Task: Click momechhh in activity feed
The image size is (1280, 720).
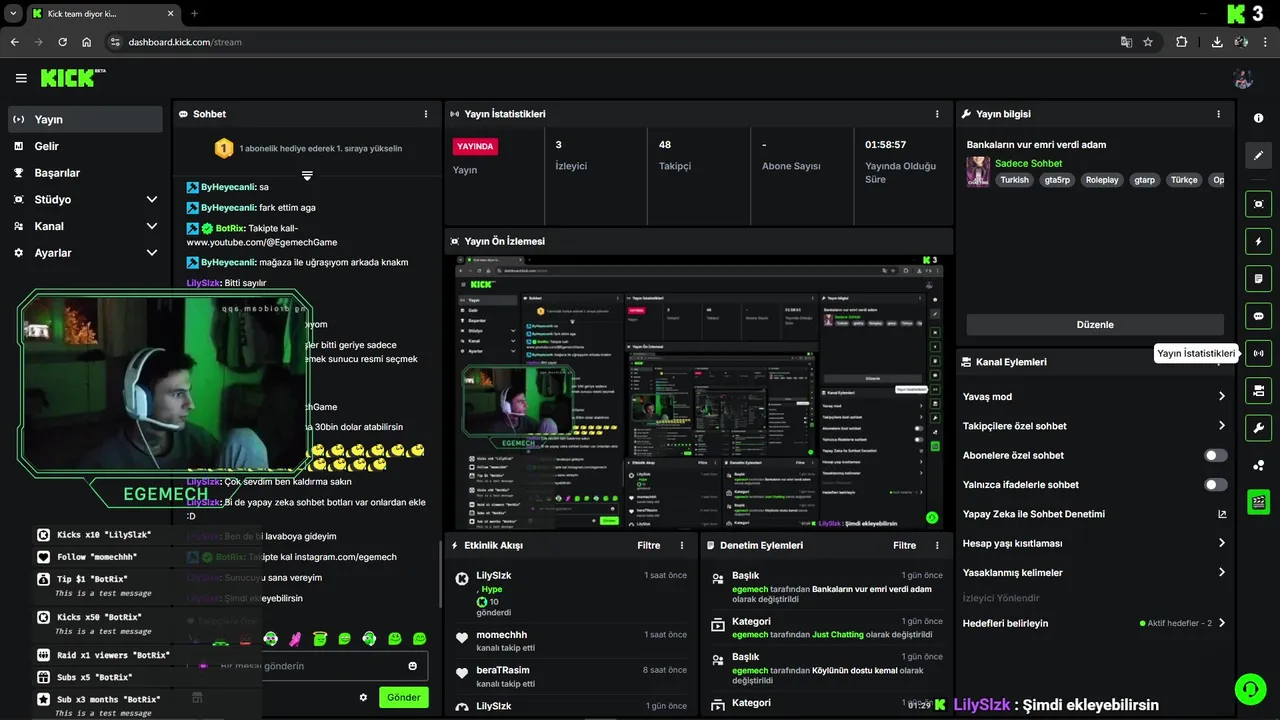Action: pos(502,634)
